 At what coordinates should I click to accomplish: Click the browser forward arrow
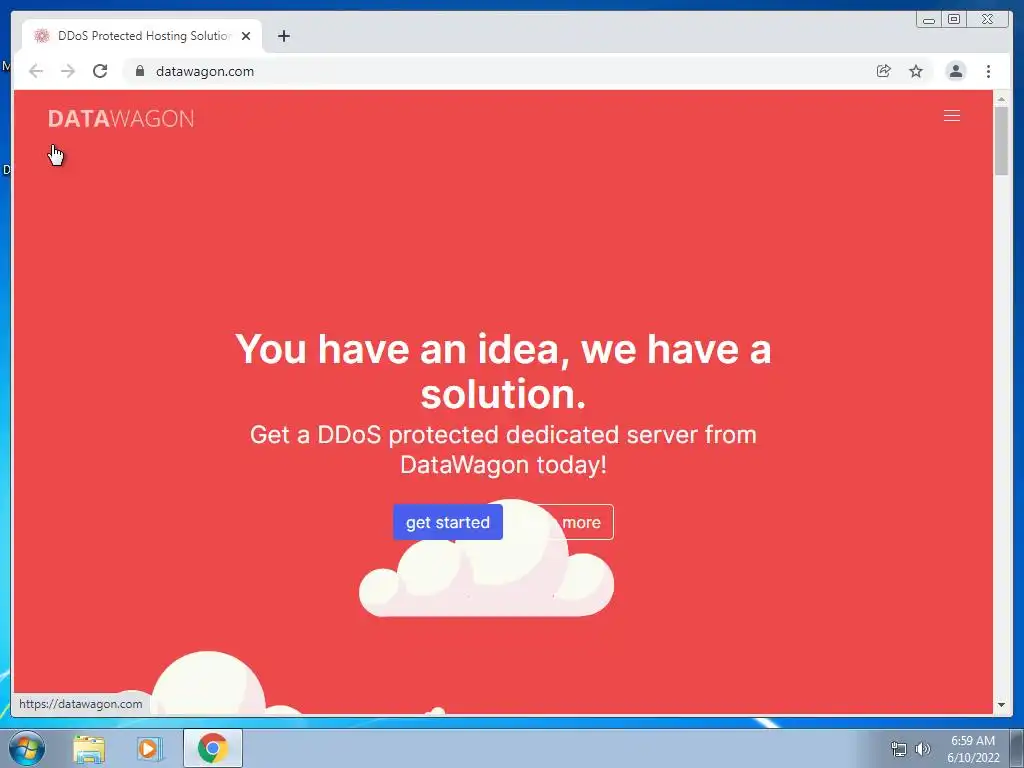click(68, 71)
